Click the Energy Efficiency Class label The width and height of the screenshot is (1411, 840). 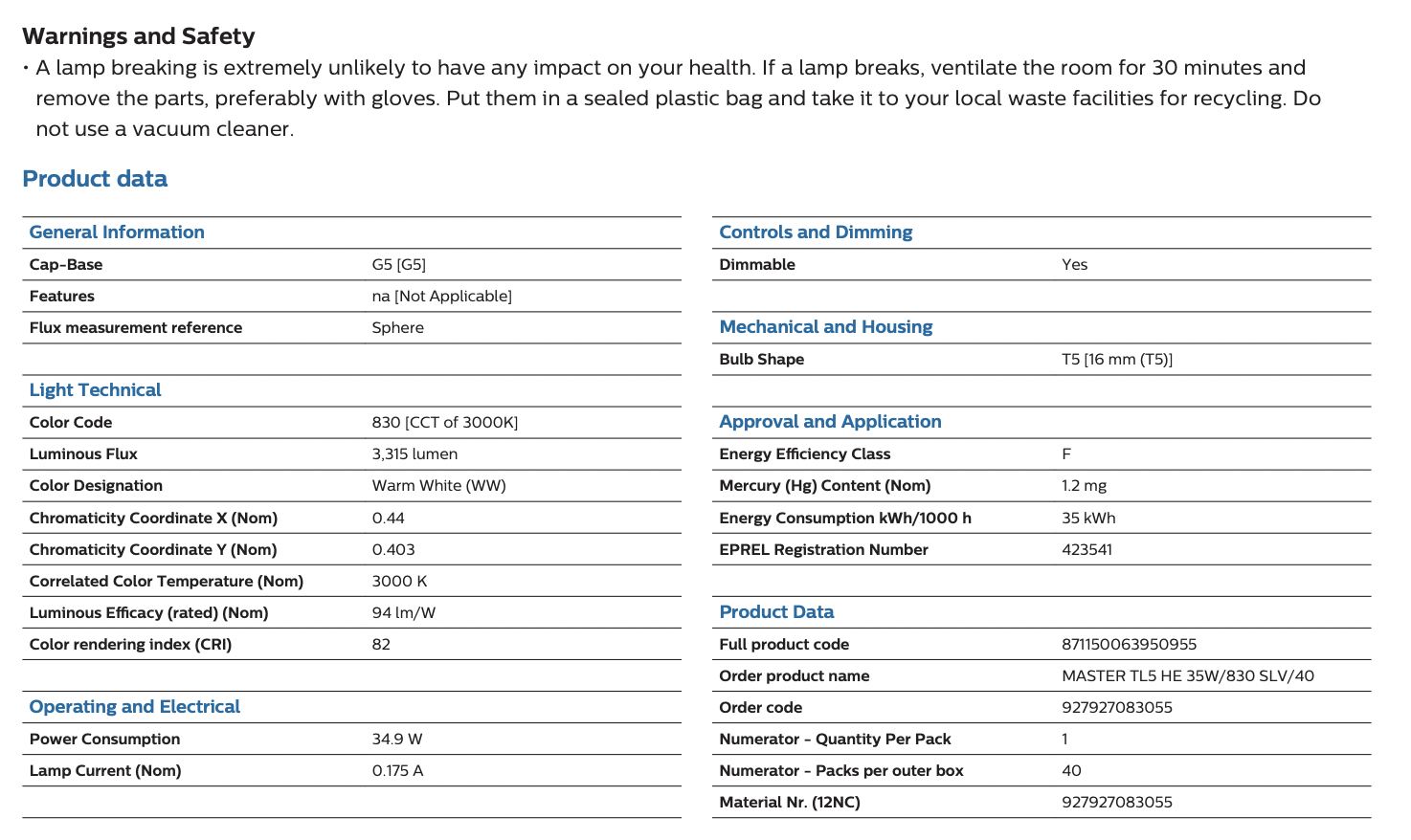[x=804, y=454]
